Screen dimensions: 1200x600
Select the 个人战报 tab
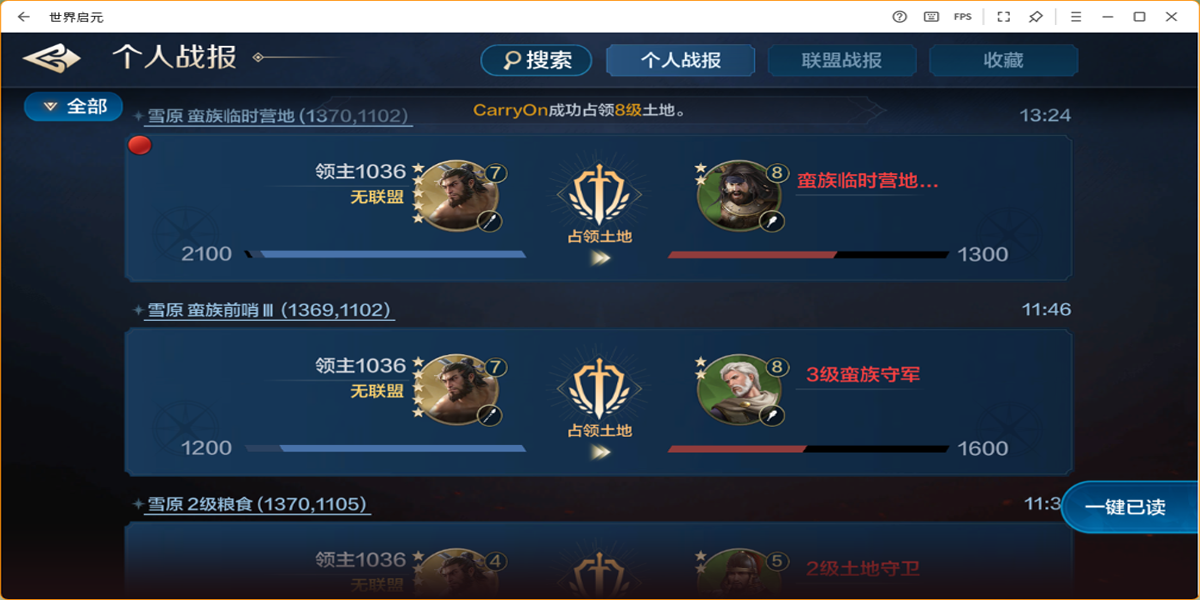click(680, 60)
